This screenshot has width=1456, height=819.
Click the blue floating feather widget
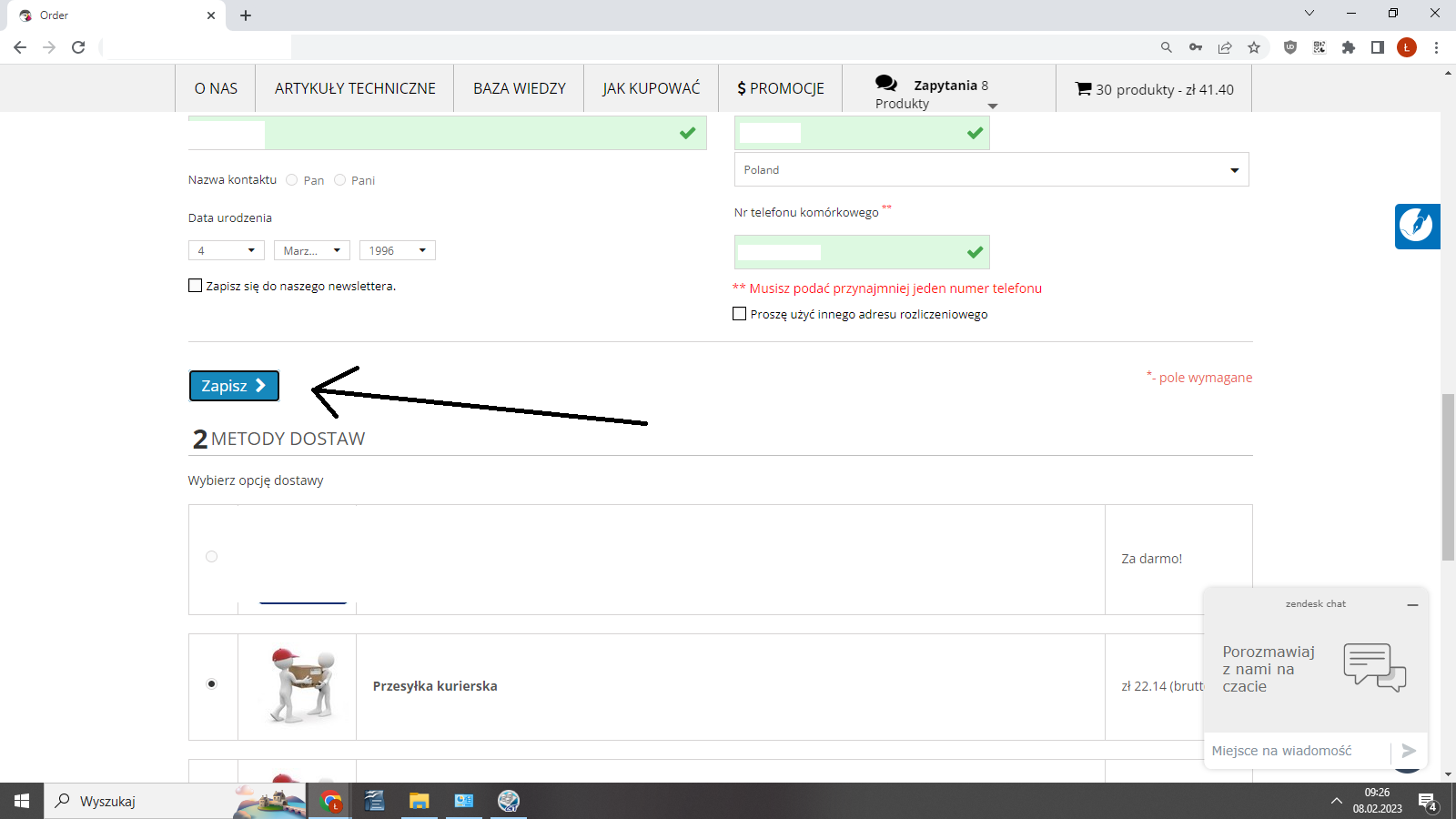click(x=1417, y=226)
